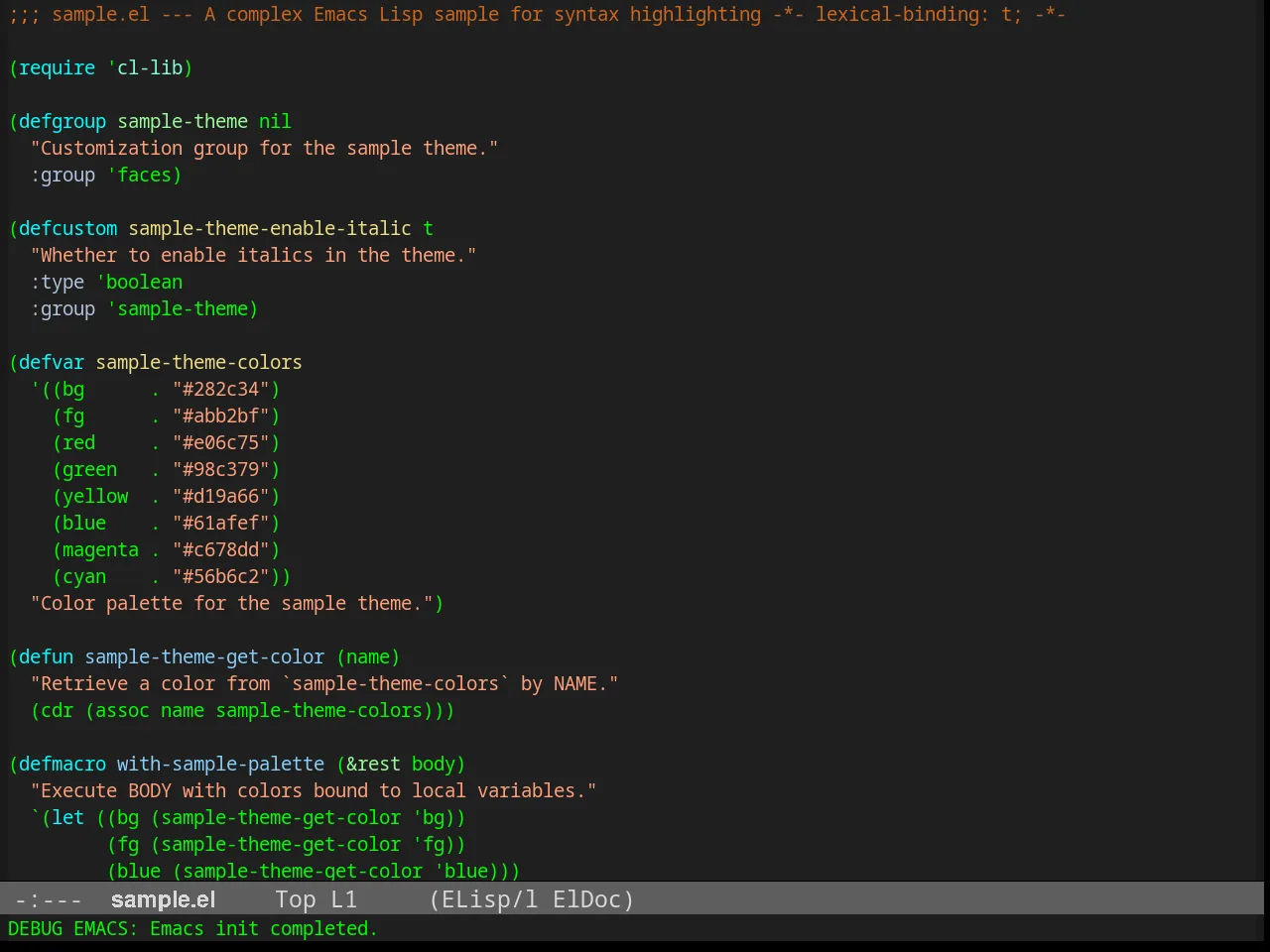Click function name 'sample-theme-get-color' in defun line
1270x952 pixels.
[x=204, y=656]
